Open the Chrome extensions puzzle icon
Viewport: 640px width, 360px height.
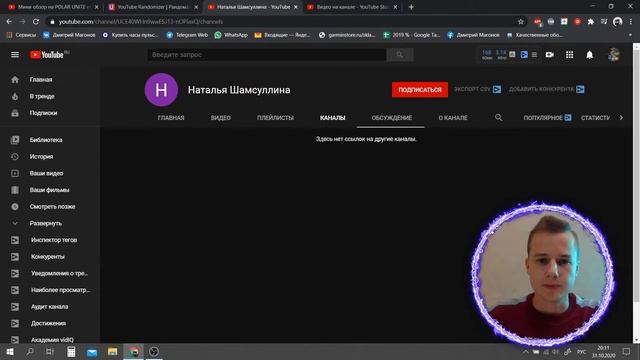pos(591,22)
